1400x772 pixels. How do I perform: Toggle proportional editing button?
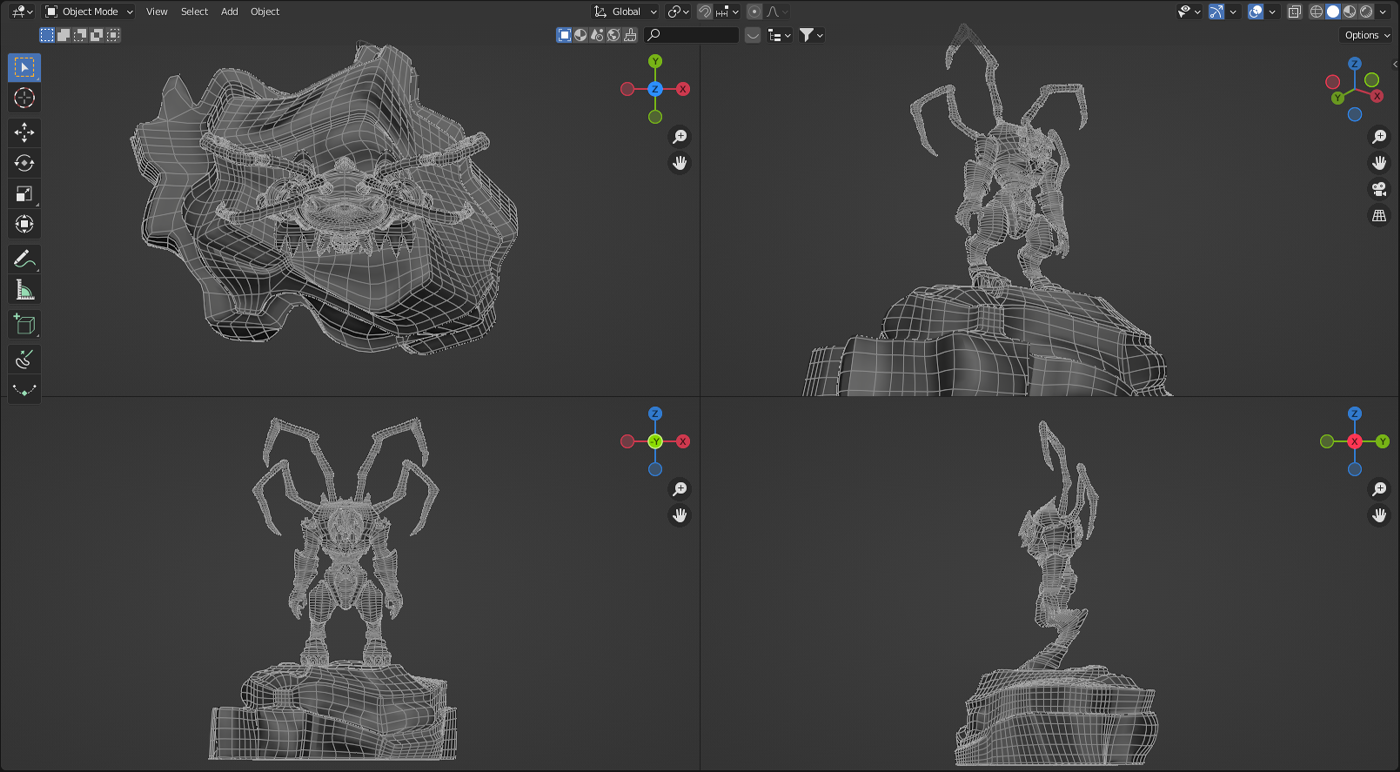pos(754,12)
